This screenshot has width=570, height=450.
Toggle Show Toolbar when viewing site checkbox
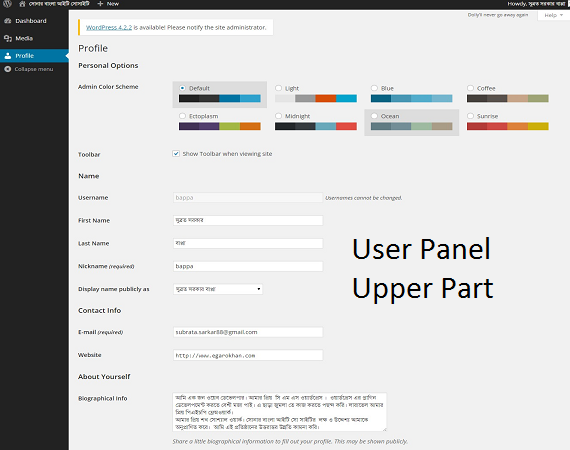pos(176,153)
